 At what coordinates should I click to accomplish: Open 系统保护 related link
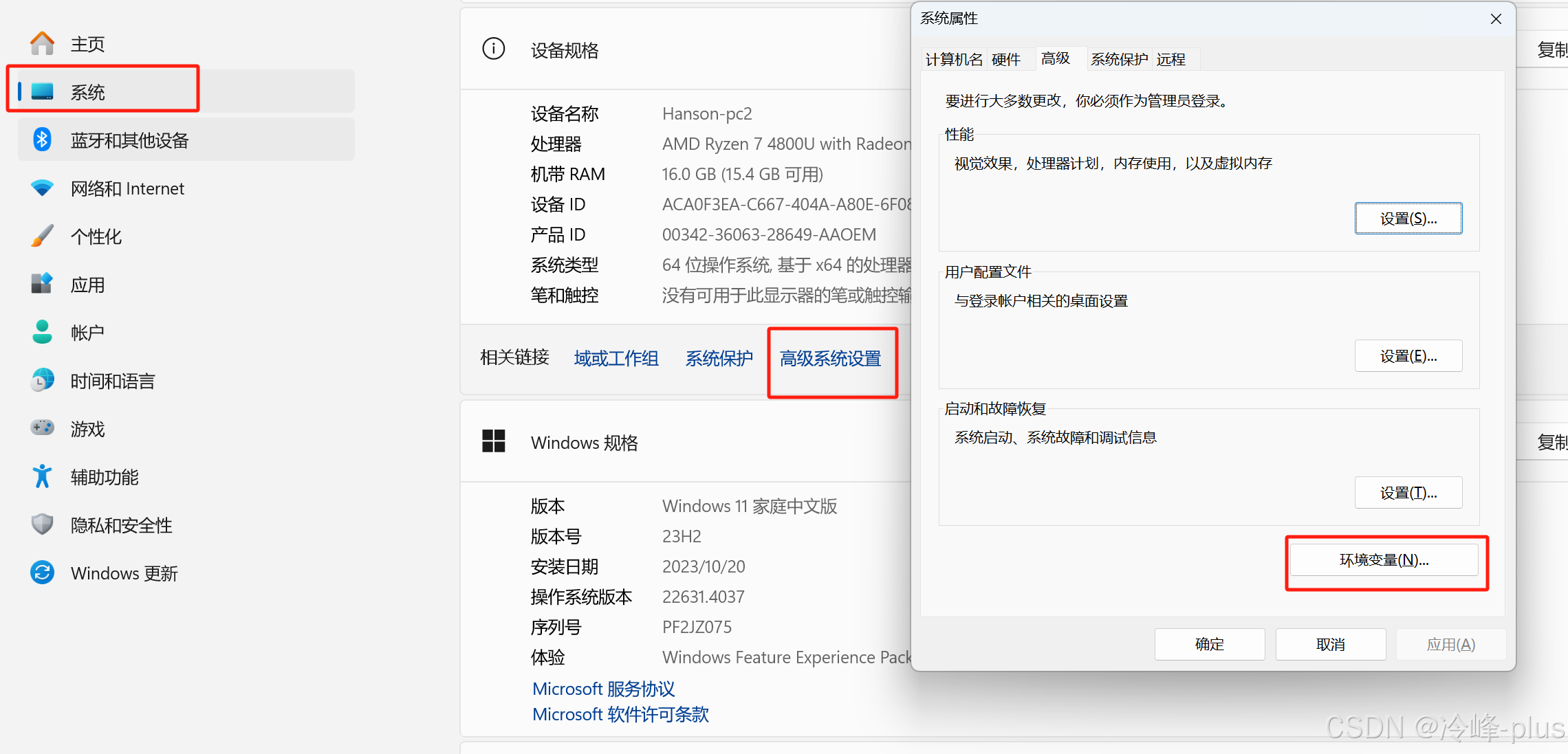719,358
